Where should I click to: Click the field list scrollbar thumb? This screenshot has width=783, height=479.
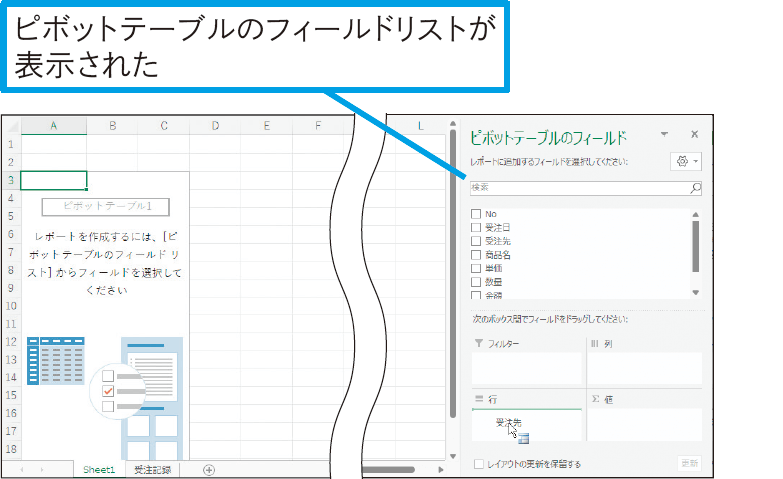(x=696, y=246)
